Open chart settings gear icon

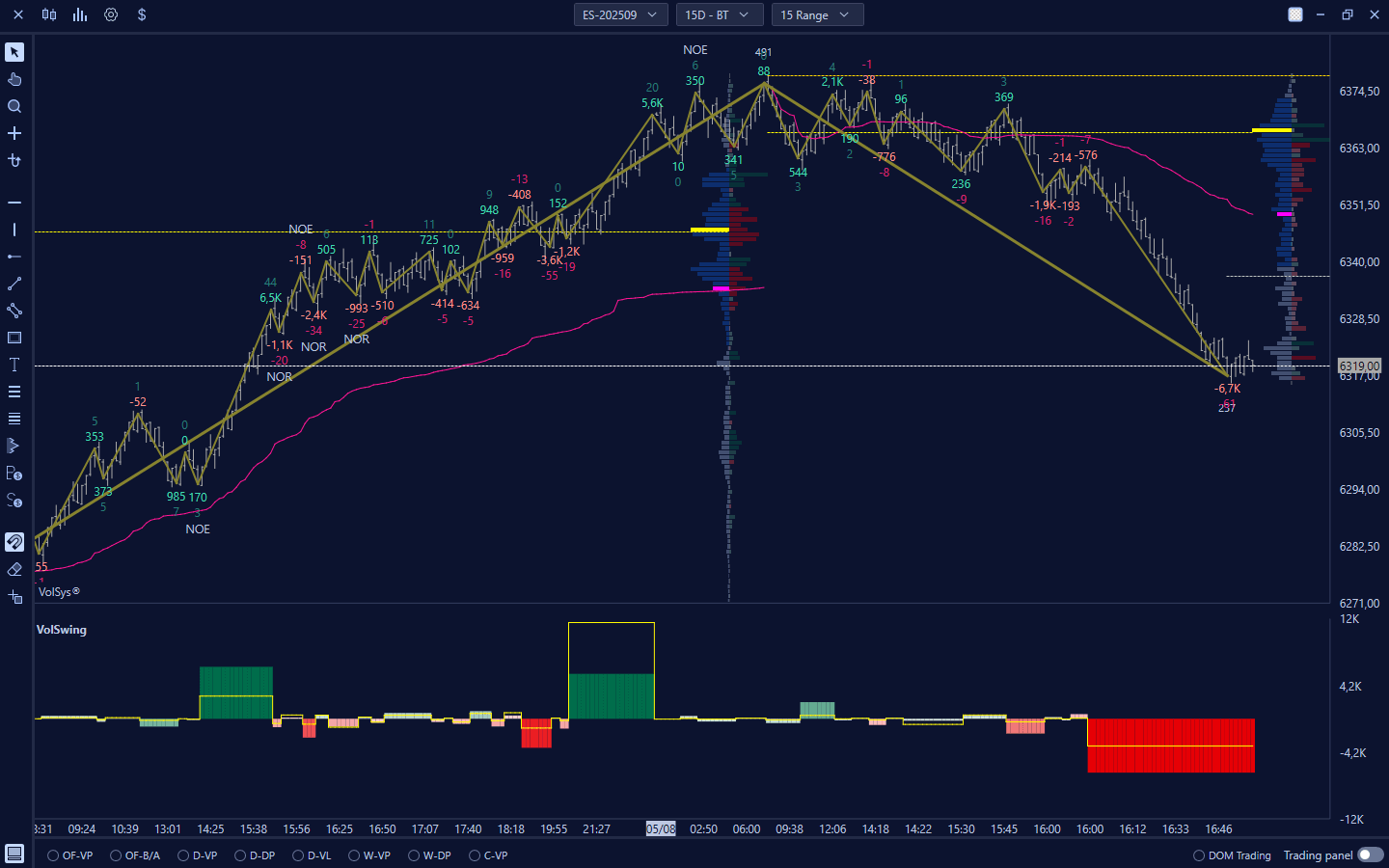111,14
